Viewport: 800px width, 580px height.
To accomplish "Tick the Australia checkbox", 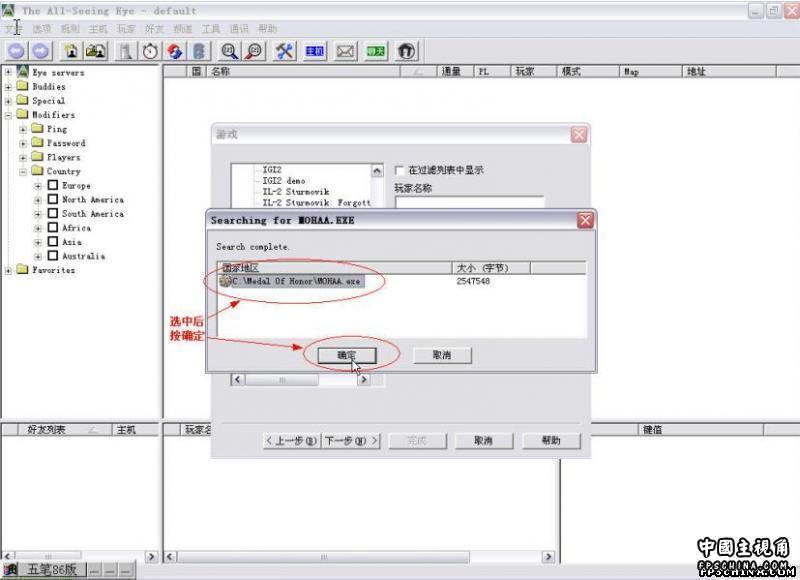I will (53, 256).
